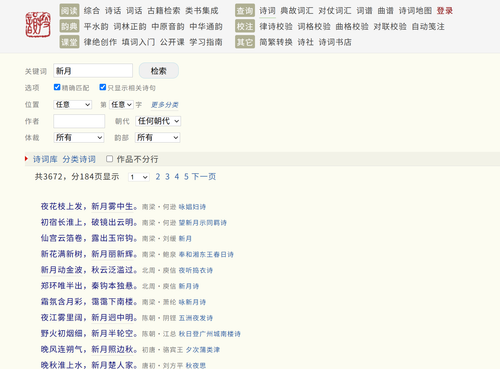The width and height of the screenshot is (500, 369).
Task: Open the character position 第...字 dropdown
Action: (x=121, y=105)
